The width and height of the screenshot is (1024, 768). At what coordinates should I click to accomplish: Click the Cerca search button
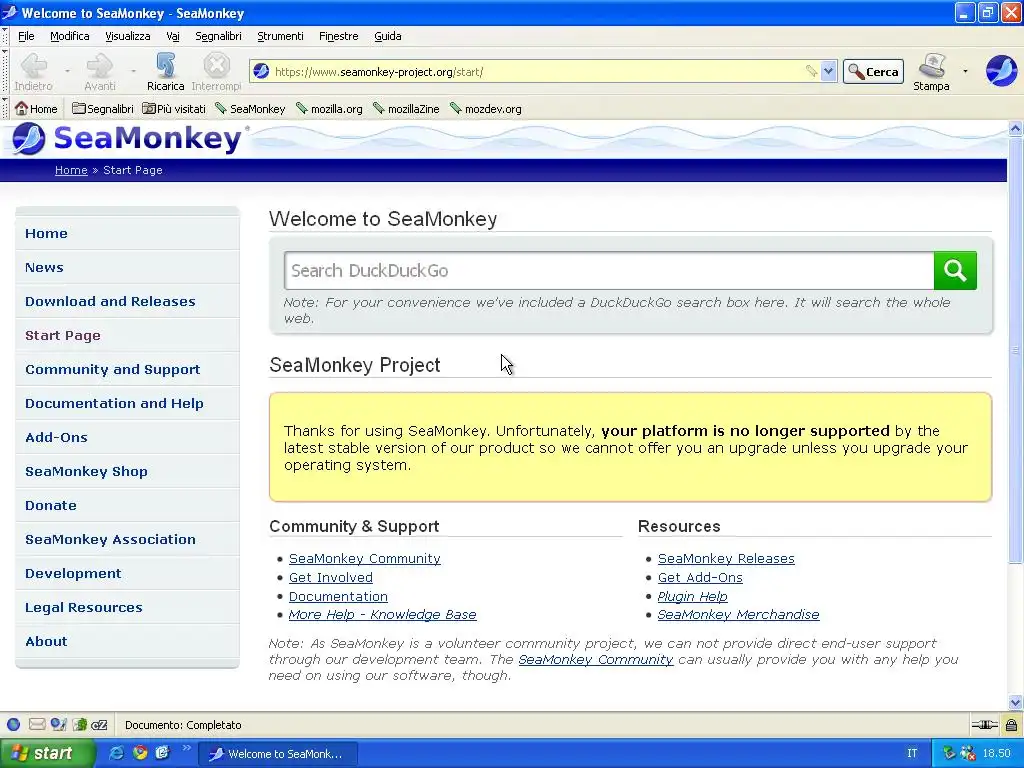coord(873,71)
